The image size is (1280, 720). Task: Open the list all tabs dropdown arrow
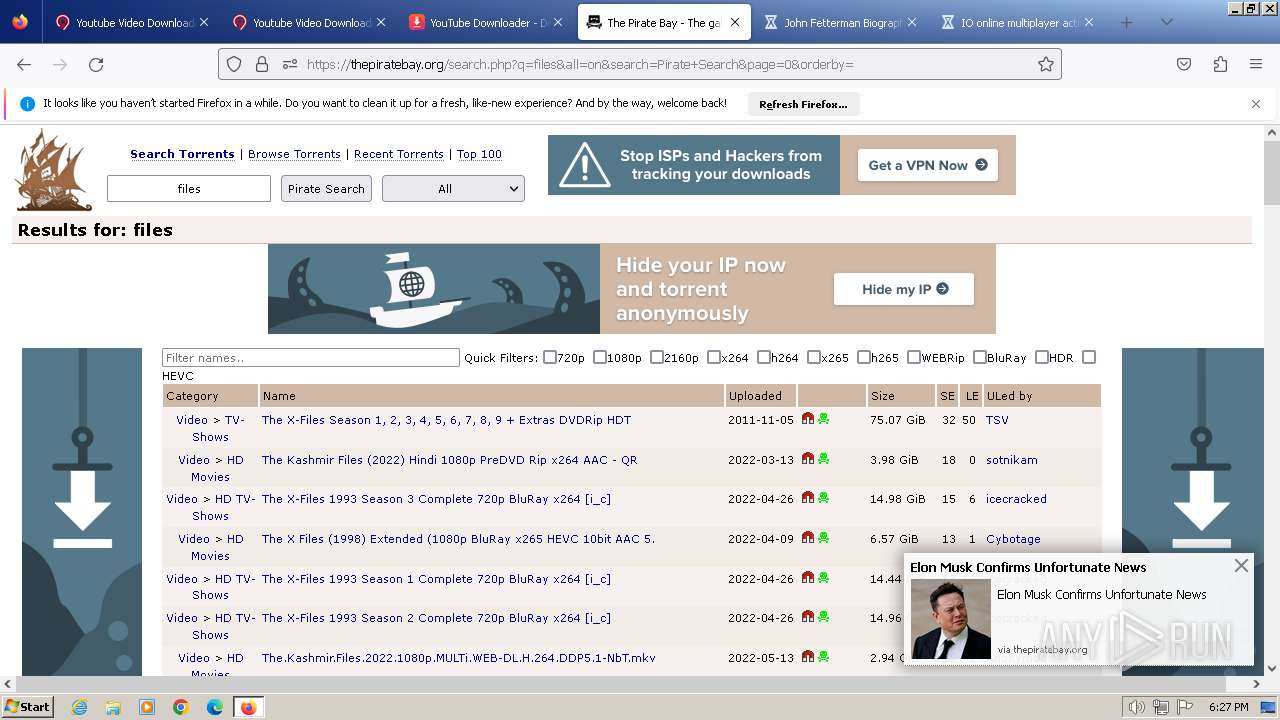pyautogui.click(x=1166, y=22)
